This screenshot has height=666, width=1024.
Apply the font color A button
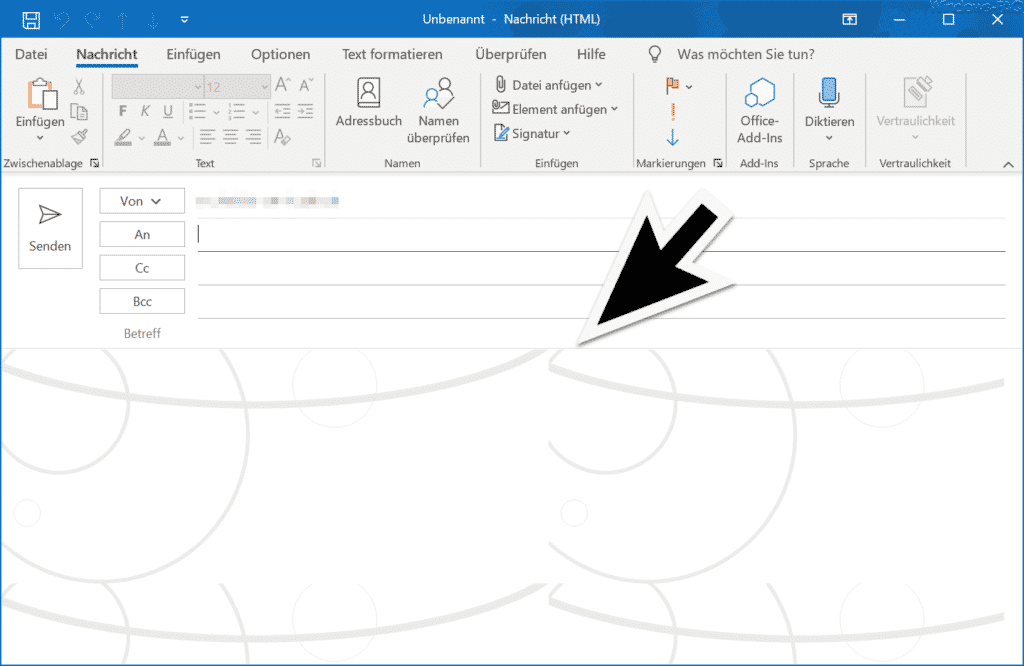[x=162, y=137]
